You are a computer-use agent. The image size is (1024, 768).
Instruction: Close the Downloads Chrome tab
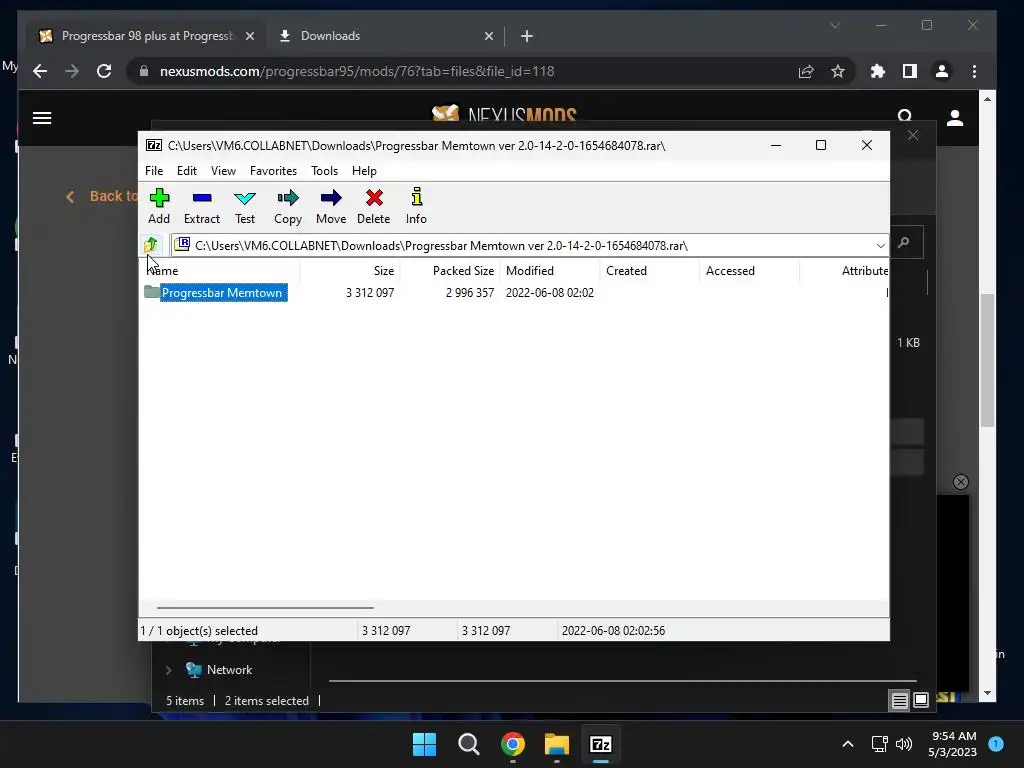pos(488,36)
